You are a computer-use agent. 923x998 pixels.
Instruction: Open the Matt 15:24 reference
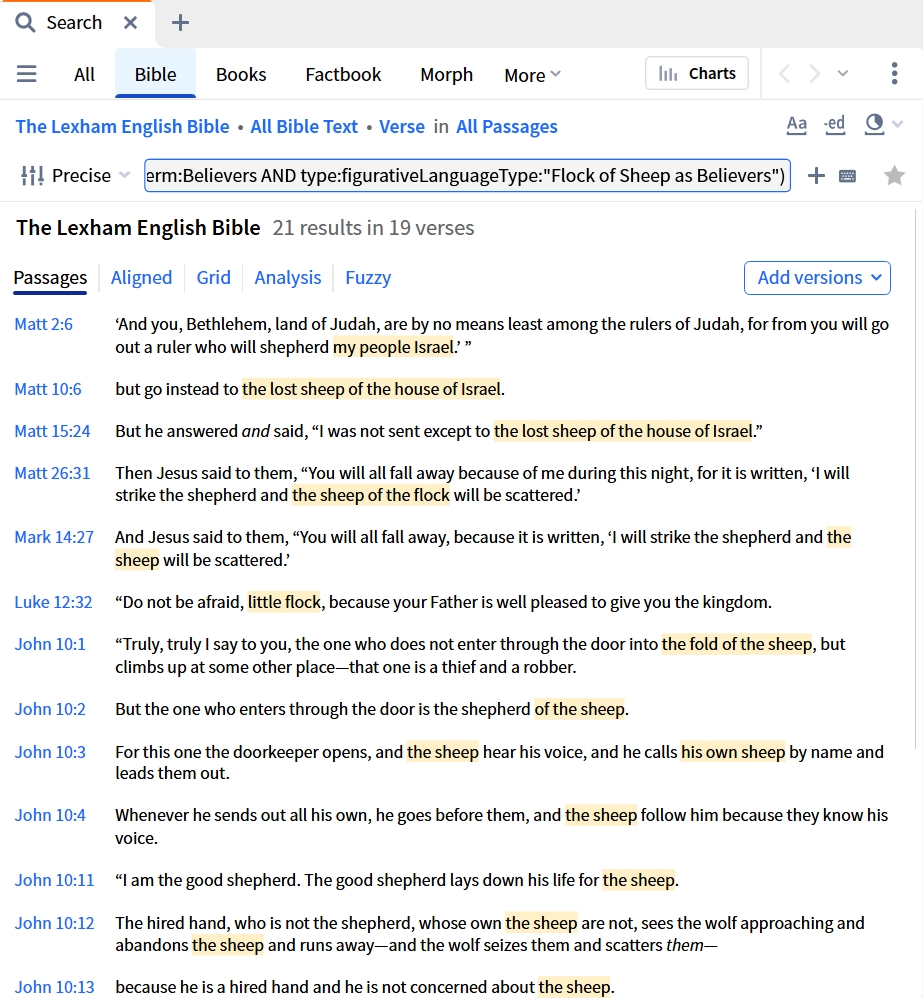click(x=52, y=431)
